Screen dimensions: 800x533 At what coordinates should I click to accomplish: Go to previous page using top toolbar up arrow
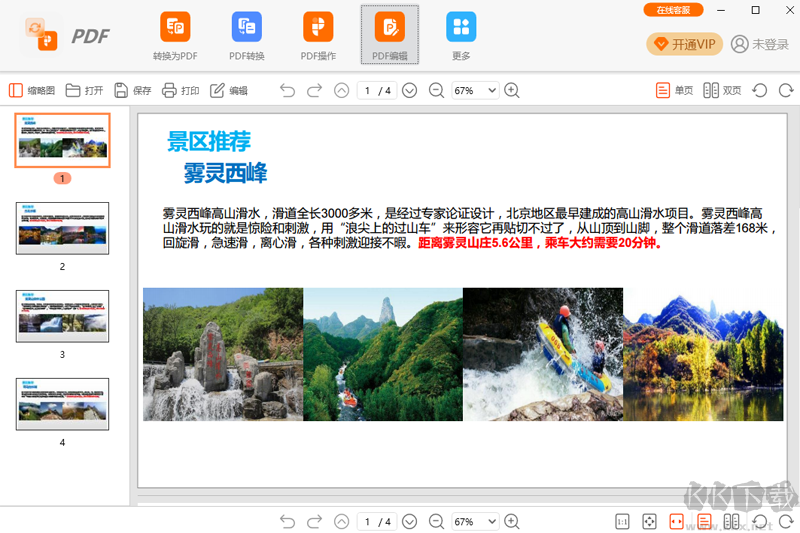point(341,91)
